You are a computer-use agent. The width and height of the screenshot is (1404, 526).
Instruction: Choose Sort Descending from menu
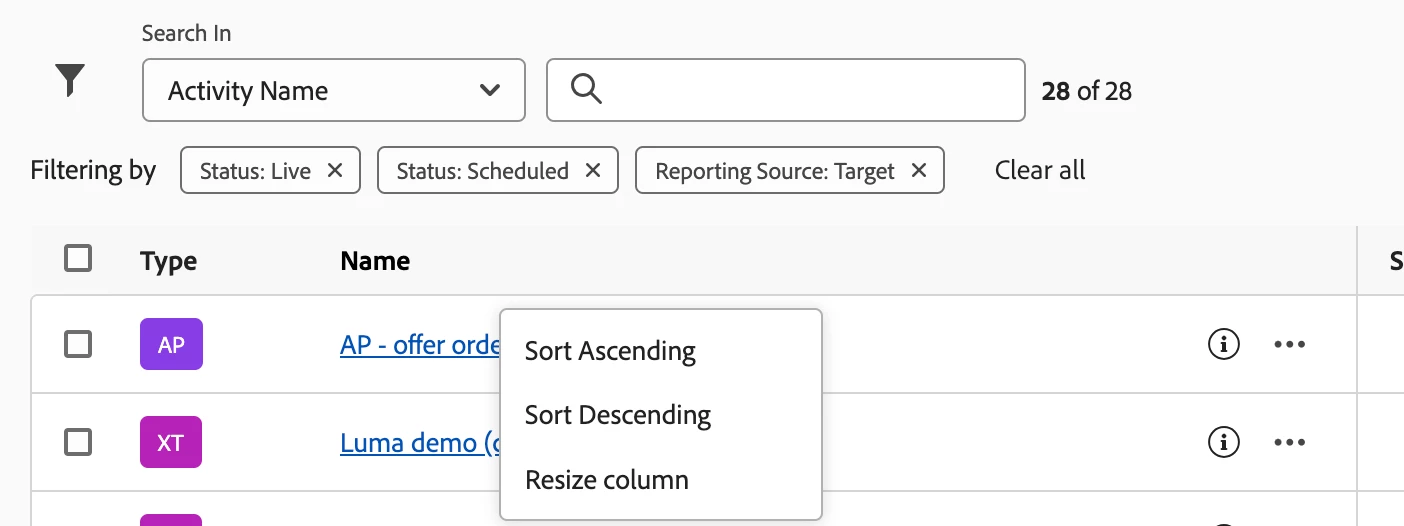617,415
